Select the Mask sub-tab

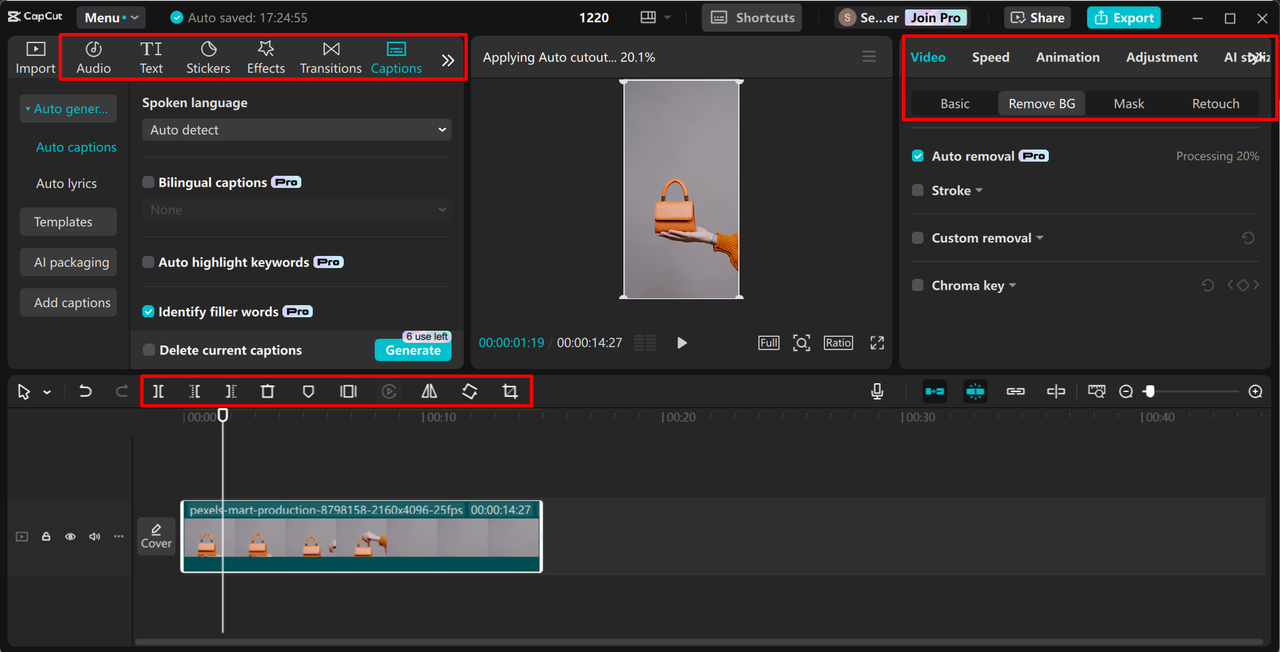pyautogui.click(x=1129, y=103)
